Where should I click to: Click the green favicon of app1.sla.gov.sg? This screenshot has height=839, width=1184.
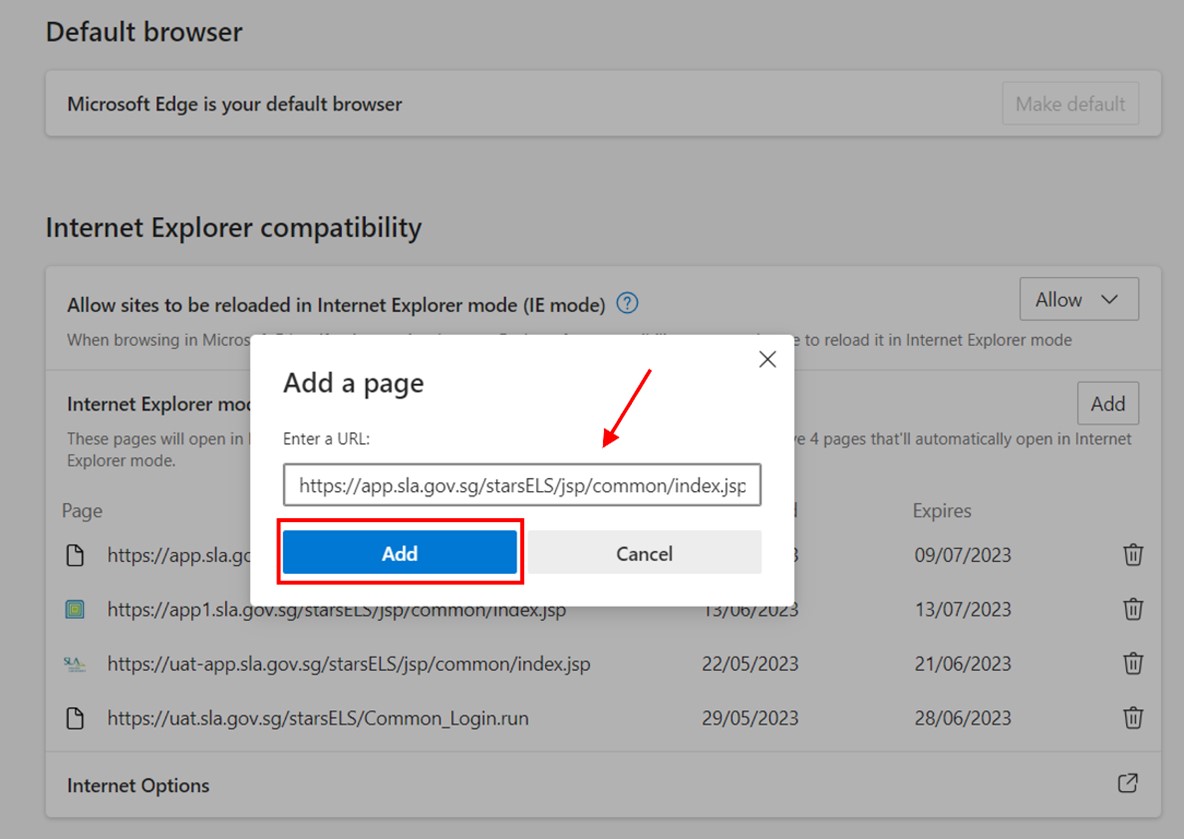pyautogui.click(x=75, y=609)
